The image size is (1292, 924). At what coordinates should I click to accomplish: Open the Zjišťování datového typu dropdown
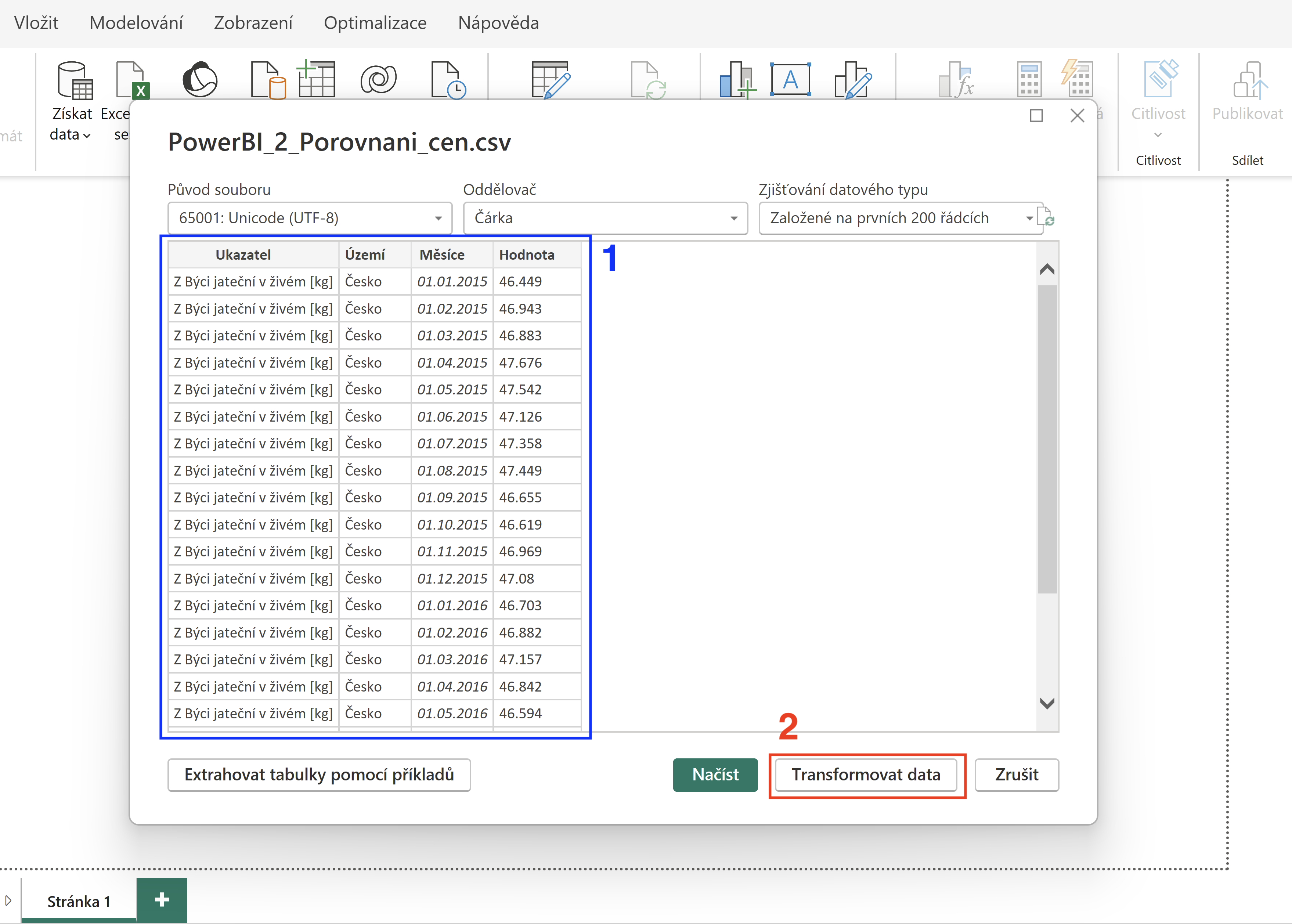[x=901, y=218]
